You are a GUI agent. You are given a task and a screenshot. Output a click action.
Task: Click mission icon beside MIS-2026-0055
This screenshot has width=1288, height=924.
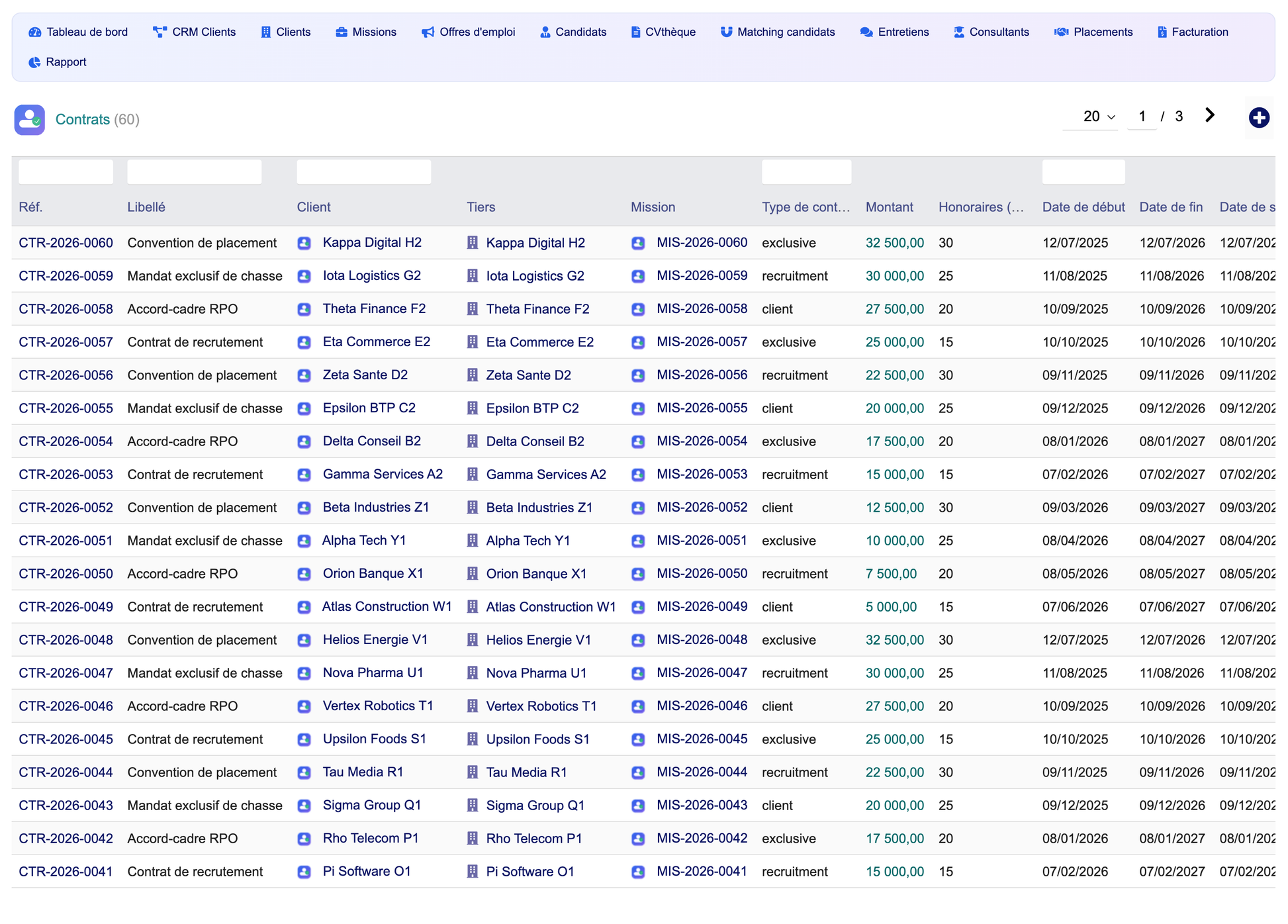tap(638, 408)
